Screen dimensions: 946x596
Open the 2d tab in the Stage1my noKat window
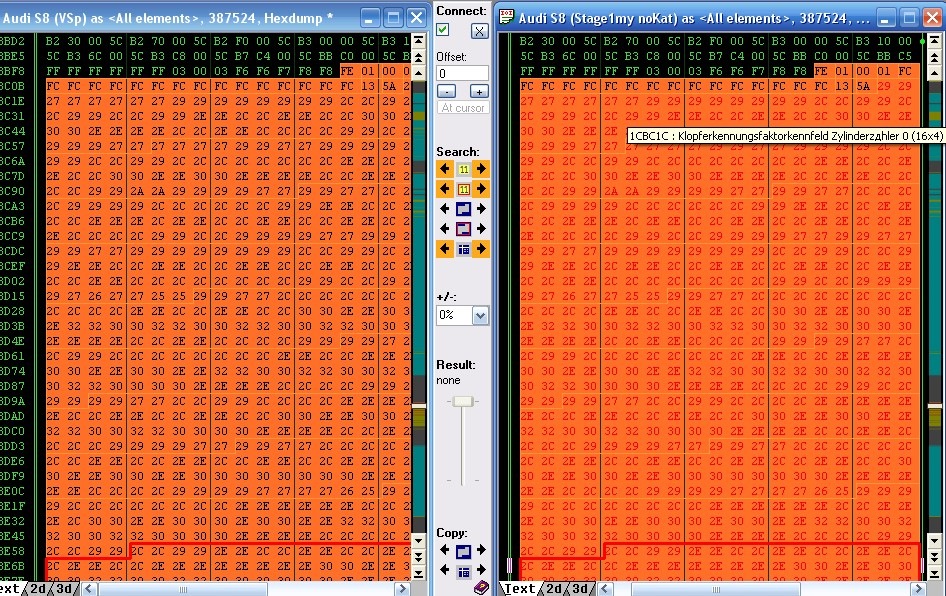554,589
